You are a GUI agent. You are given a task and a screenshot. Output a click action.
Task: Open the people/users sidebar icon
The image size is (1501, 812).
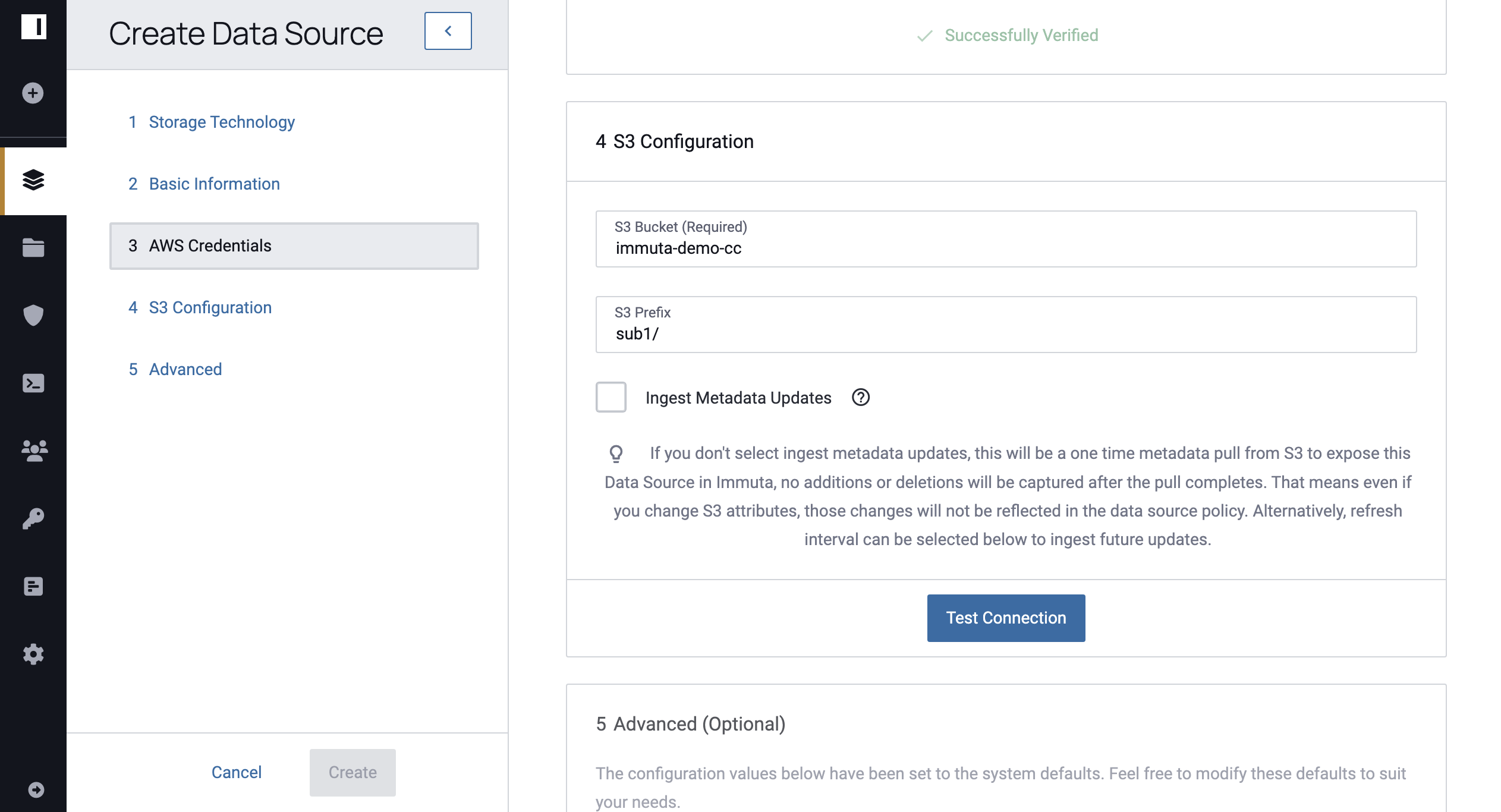34,451
